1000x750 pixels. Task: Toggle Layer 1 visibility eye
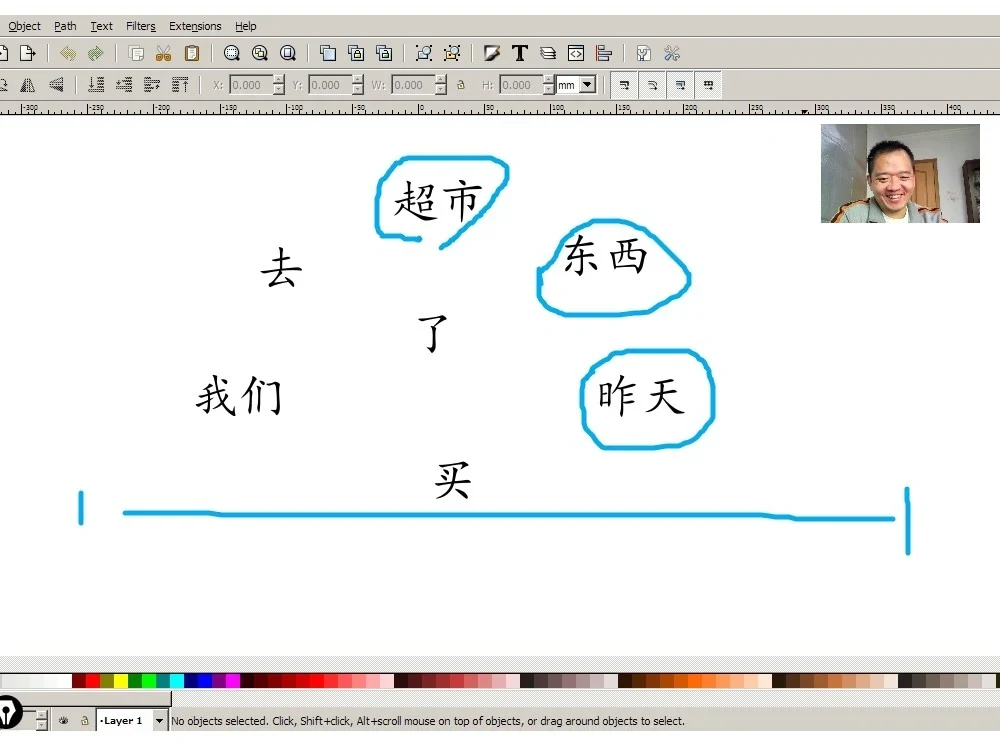pyautogui.click(x=64, y=721)
